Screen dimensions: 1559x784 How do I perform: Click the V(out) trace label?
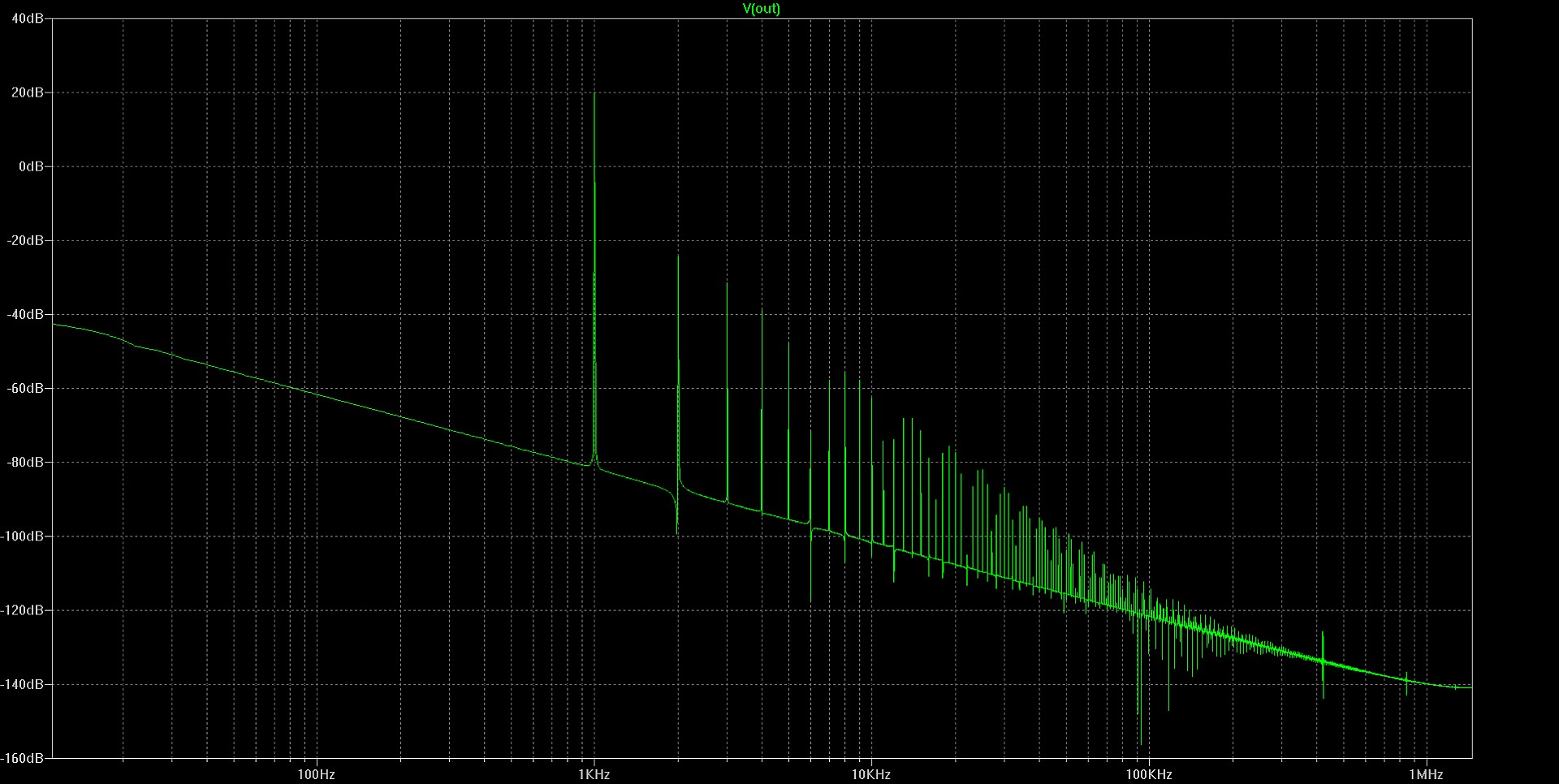(x=762, y=9)
